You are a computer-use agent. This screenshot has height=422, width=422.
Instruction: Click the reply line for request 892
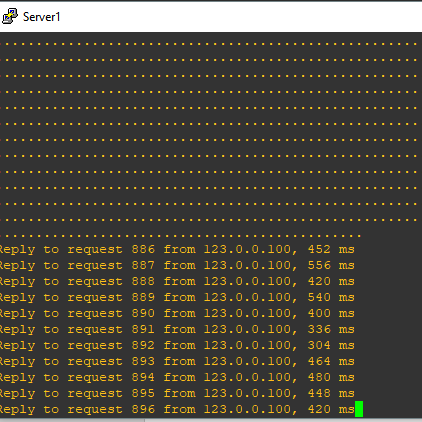pyautogui.click(x=177, y=345)
